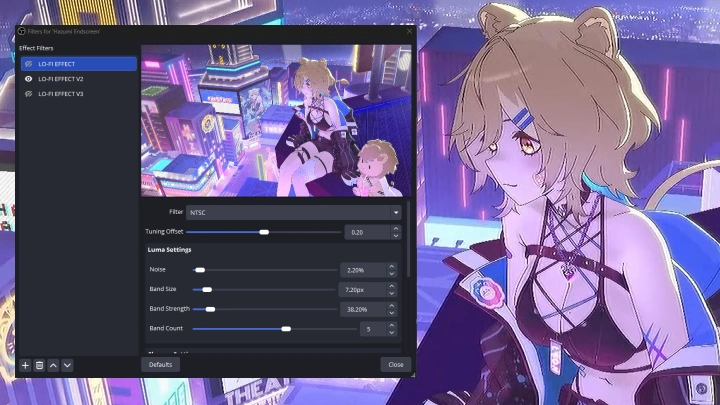Increase Band Size with up arrow

pyautogui.click(x=392, y=286)
